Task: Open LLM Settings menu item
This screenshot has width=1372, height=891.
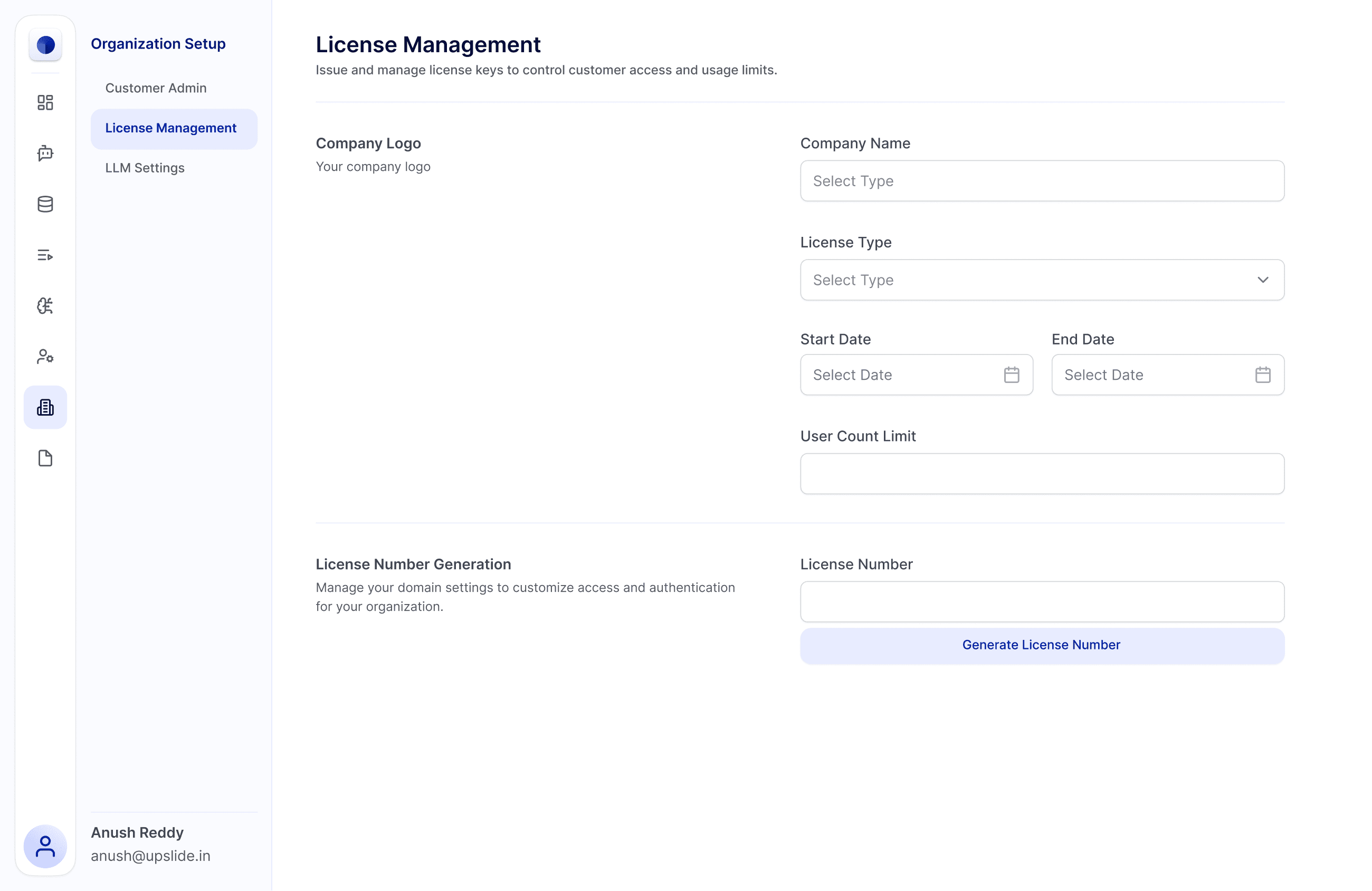Action: tap(145, 168)
